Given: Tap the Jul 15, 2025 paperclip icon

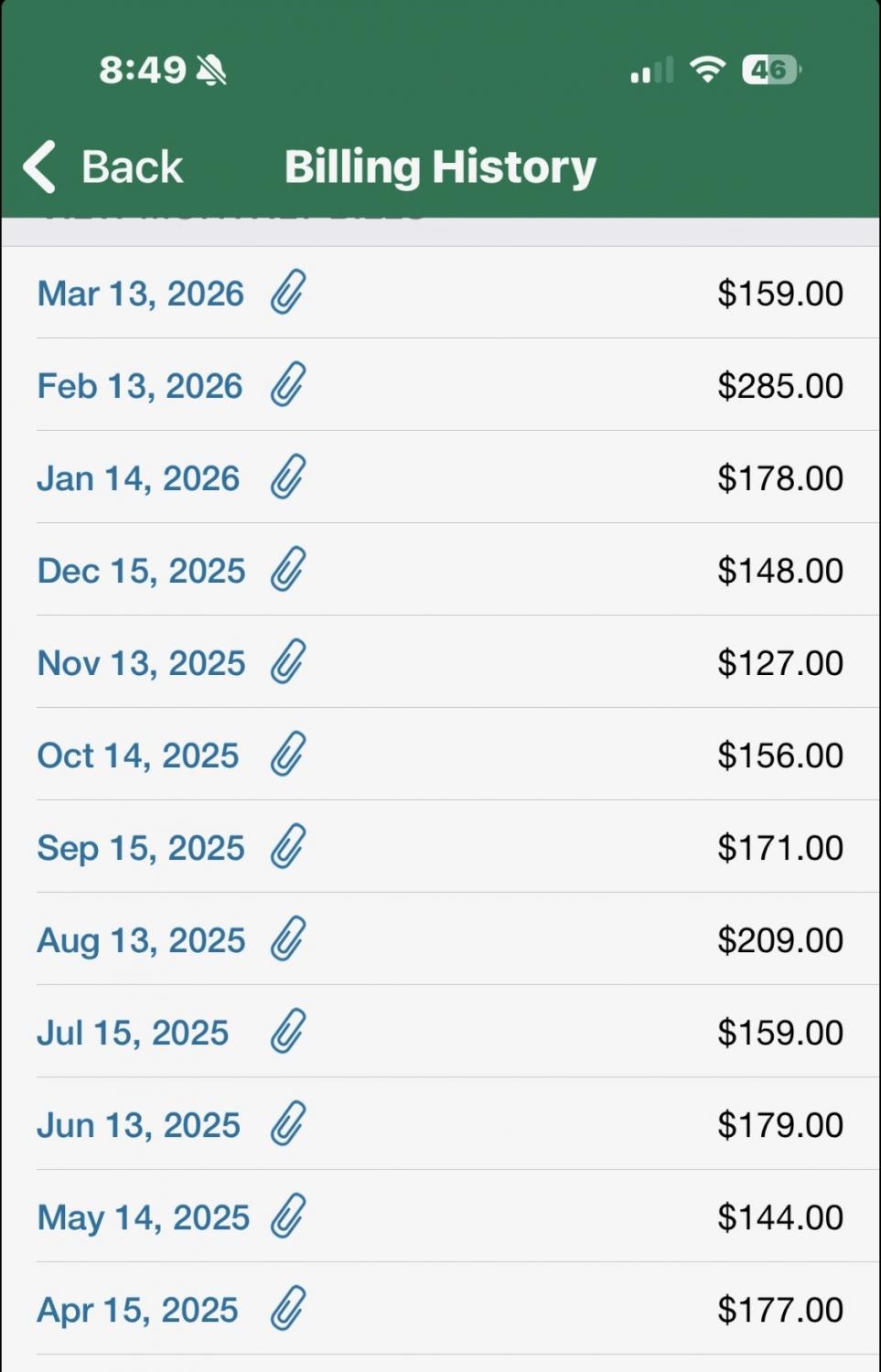Looking at the screenshot, I should tap(287, 1032).
